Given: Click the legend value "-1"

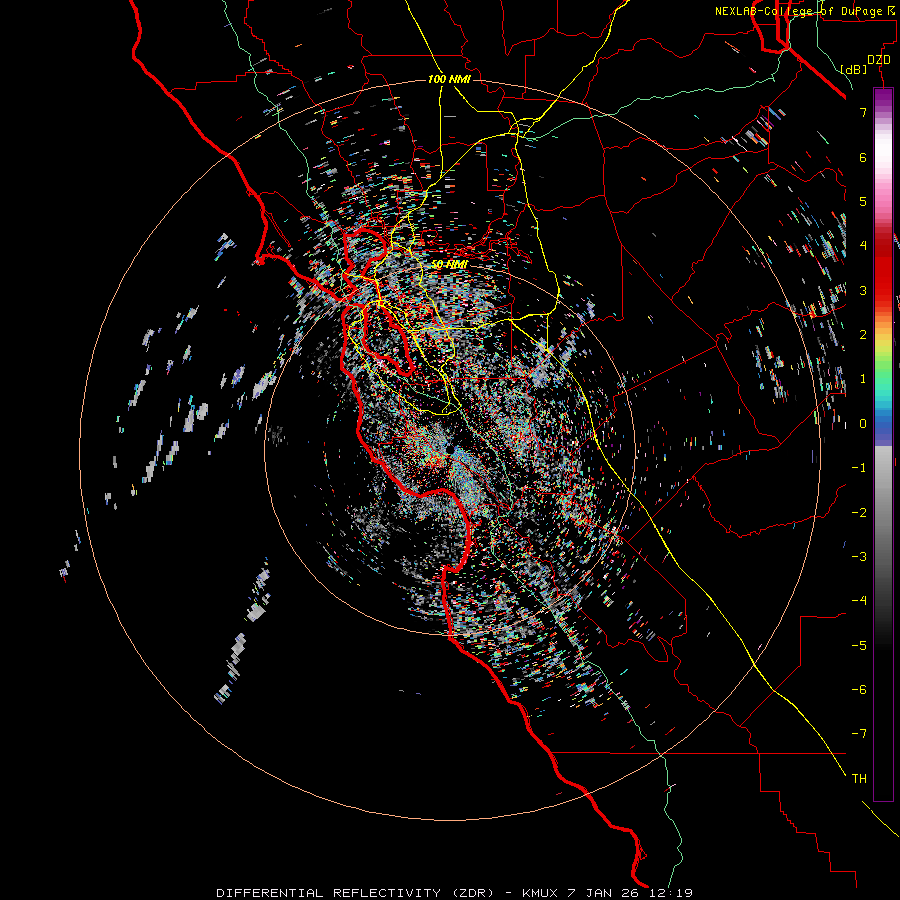Looking at the screenshot, I should tap(859, 468).
